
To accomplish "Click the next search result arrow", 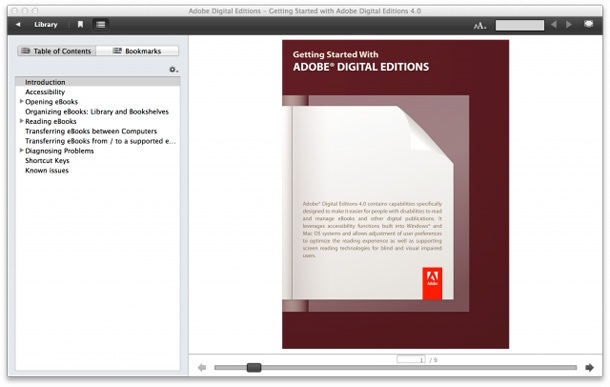I will pyautogui.click(x=569, y=25).
